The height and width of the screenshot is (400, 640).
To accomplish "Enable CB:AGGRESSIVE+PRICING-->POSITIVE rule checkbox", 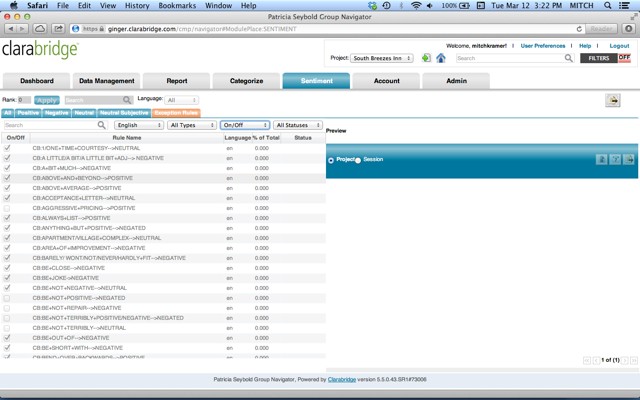I will [x=7, y=208].
